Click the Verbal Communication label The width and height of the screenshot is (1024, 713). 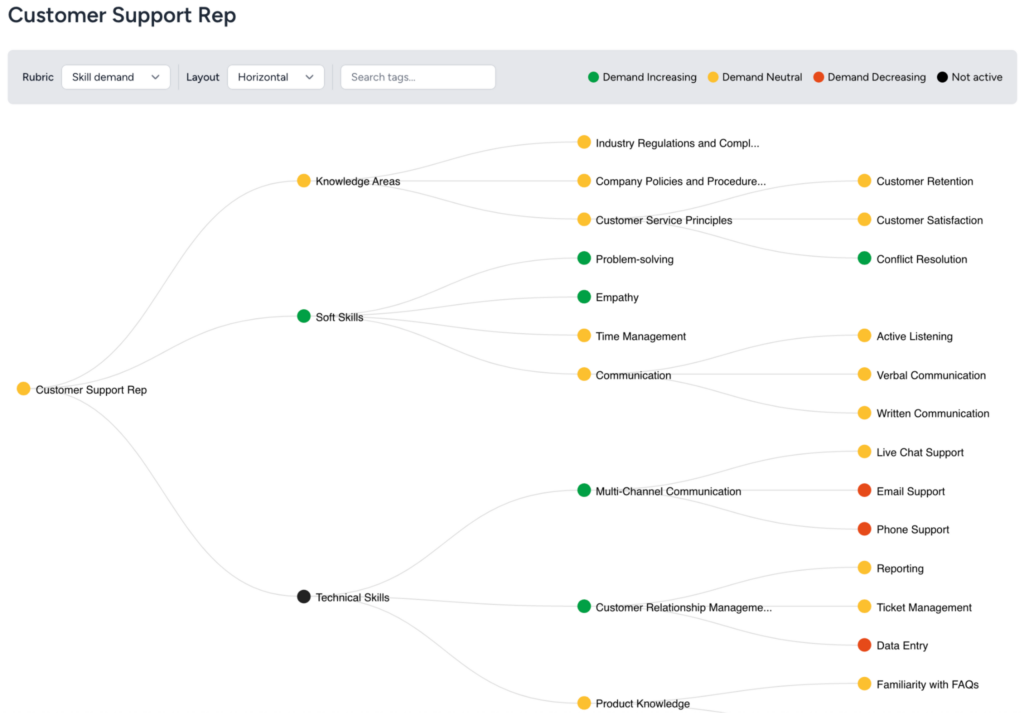[931, 375]
